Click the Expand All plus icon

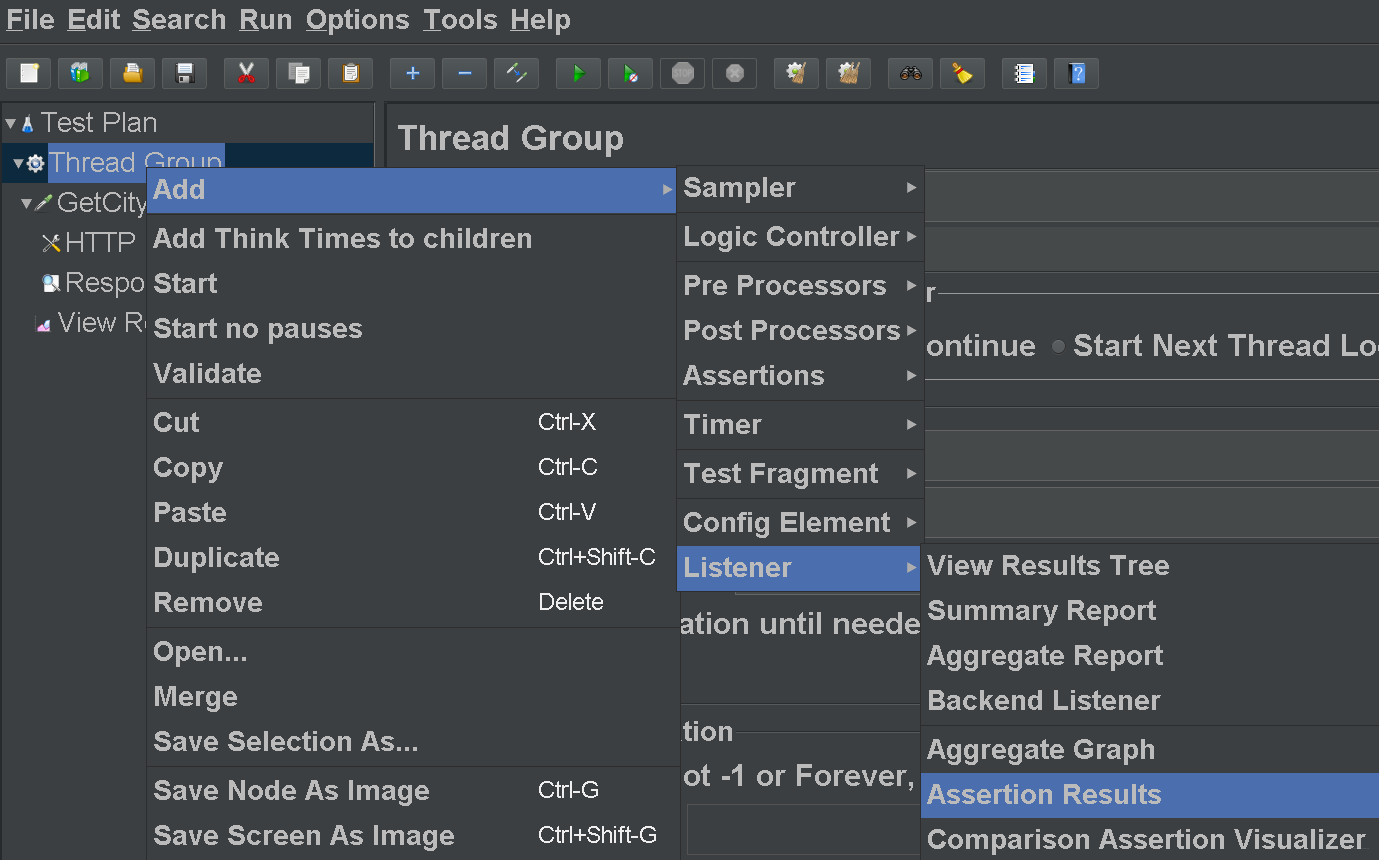coord(412,73)
